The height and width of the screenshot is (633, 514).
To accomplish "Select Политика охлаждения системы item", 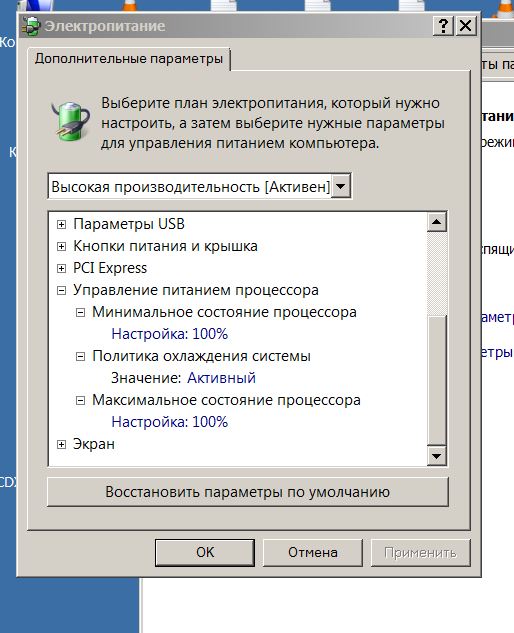I will (x=201, y=356).
